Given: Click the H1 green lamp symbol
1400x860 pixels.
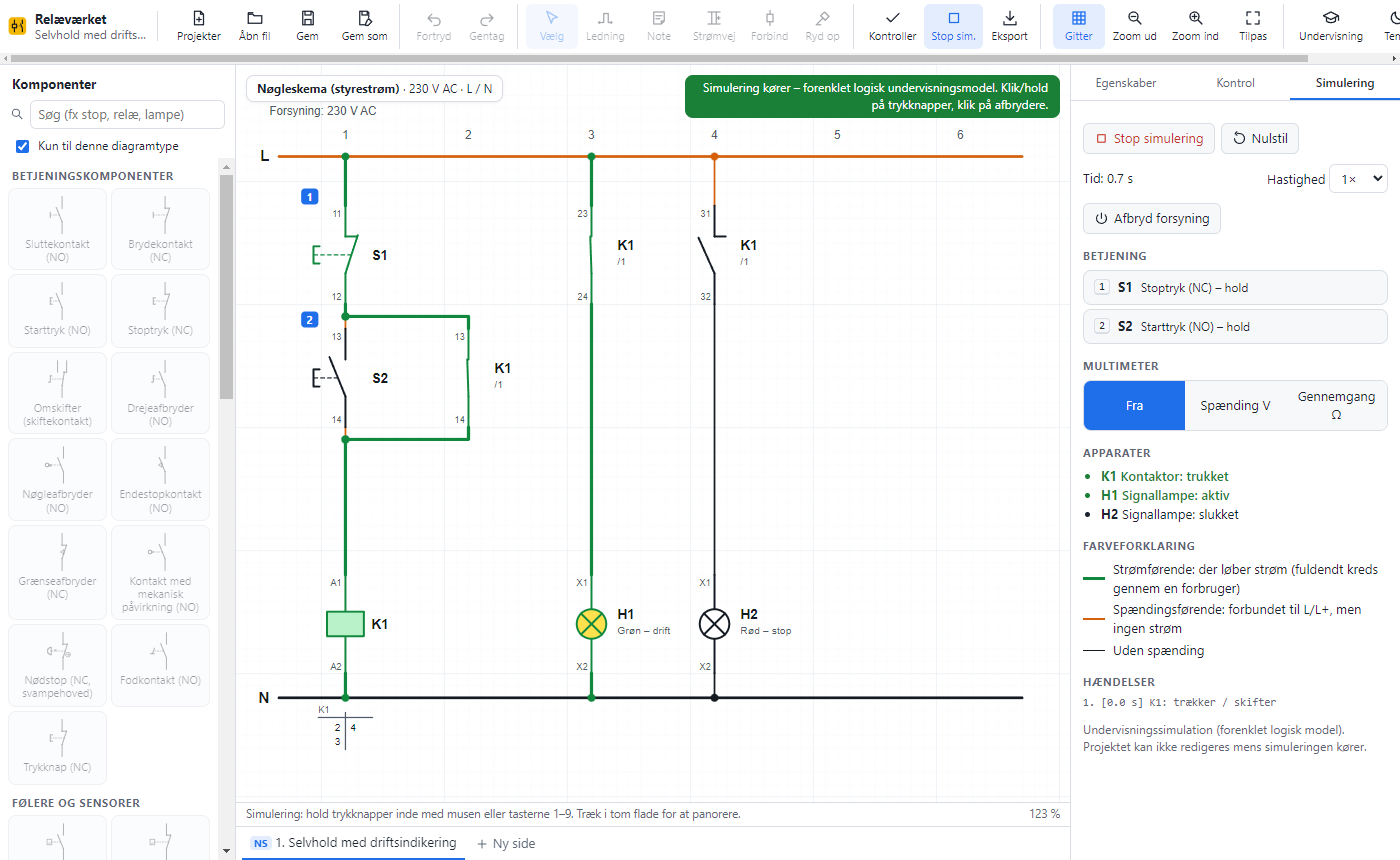Looking at the screenshot, I should click(x=591, y=624).
